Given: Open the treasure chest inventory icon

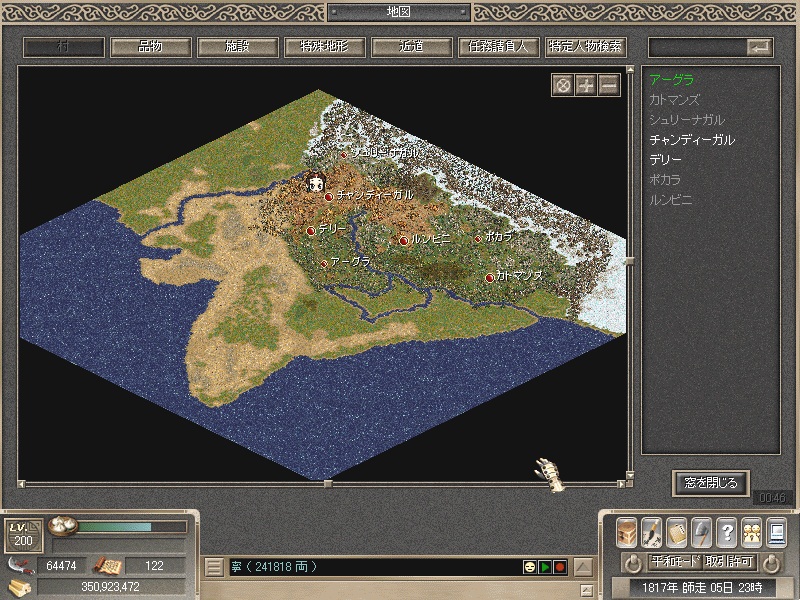Looking at the screenshot, I should click(x=627, y=533).
